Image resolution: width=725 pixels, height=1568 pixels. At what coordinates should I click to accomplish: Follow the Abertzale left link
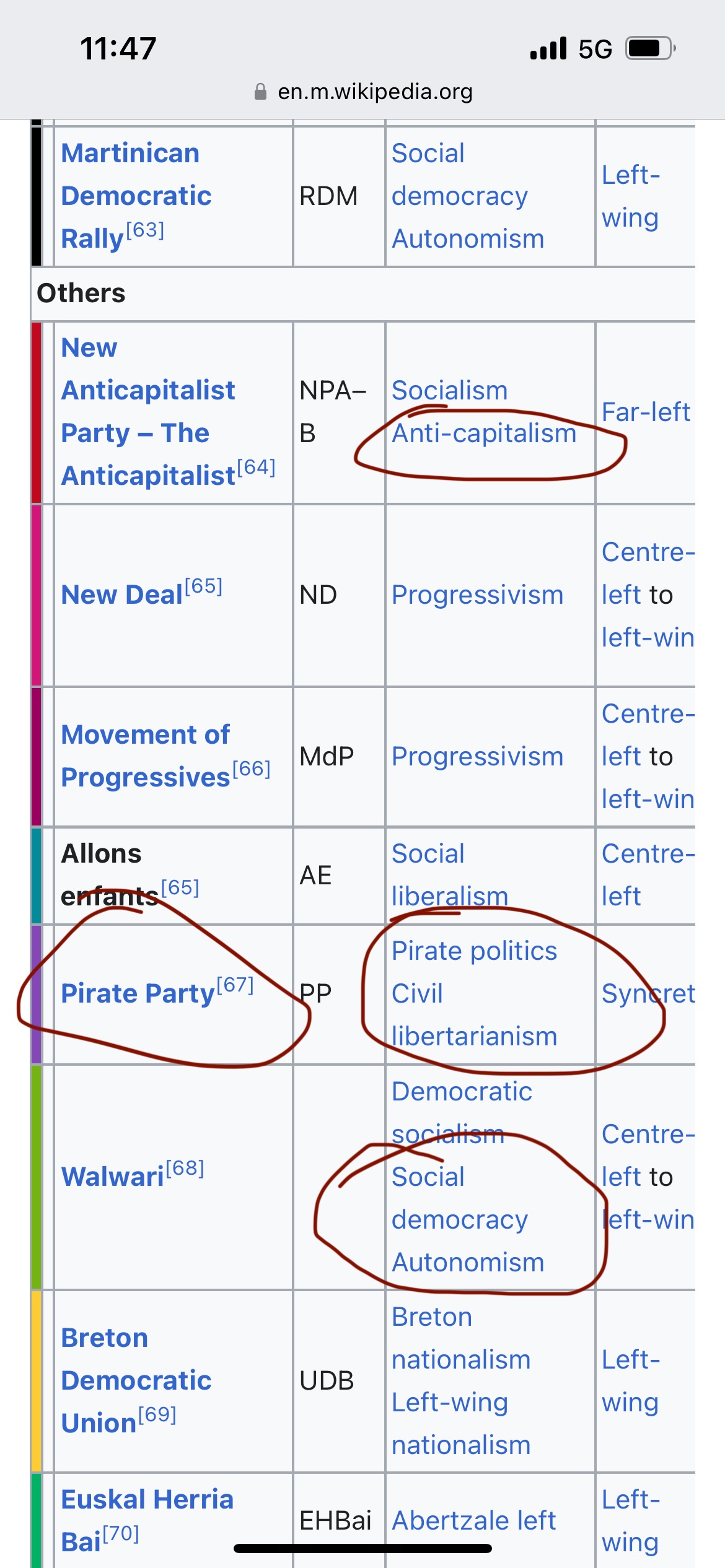tap(474, 1520)
